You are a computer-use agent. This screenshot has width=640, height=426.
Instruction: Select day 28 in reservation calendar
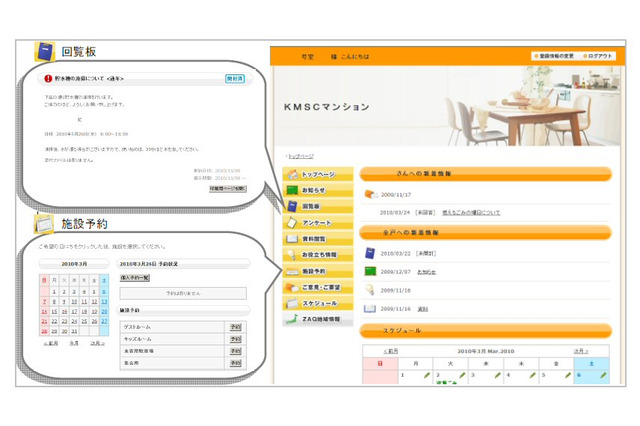click(44, 331)
